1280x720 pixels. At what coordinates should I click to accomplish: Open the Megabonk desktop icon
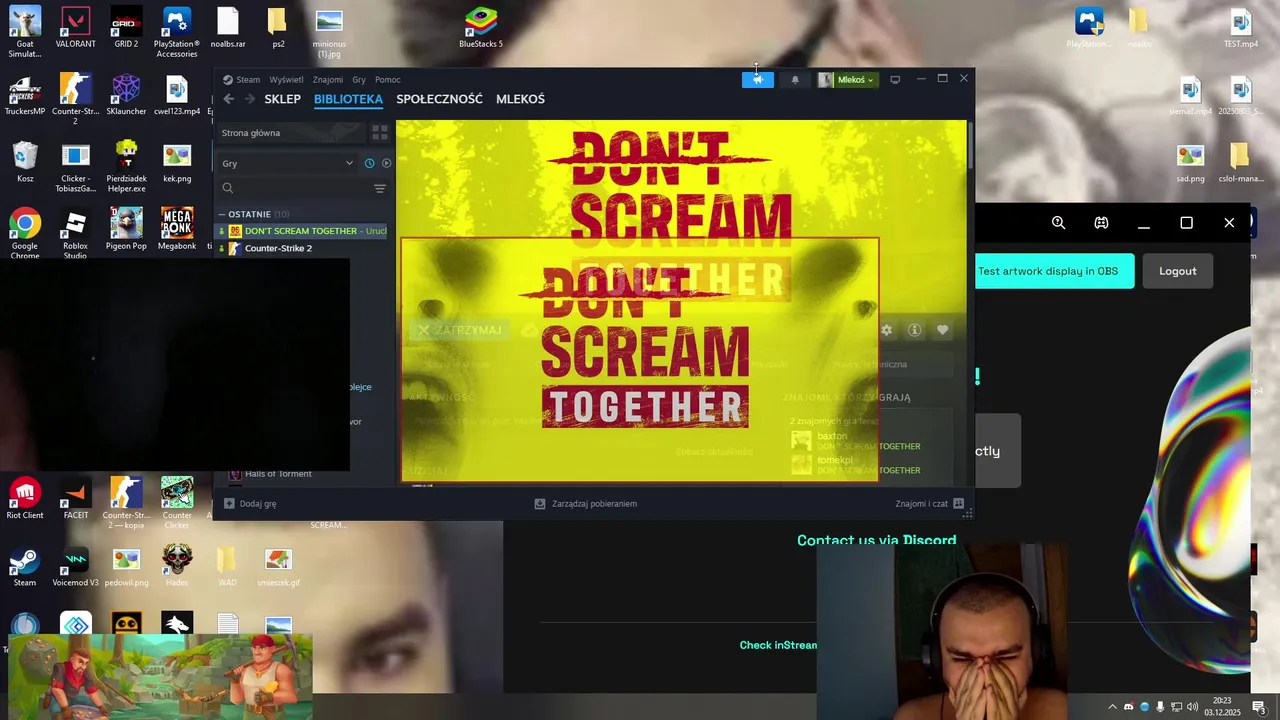coord(177,229)
